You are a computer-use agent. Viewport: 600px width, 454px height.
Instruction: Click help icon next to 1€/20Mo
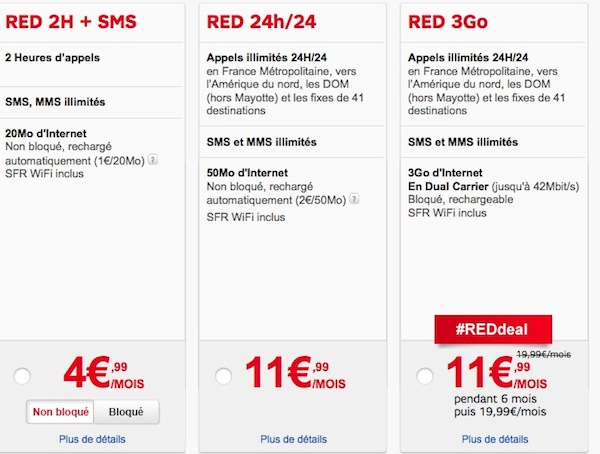coord(153,159)
